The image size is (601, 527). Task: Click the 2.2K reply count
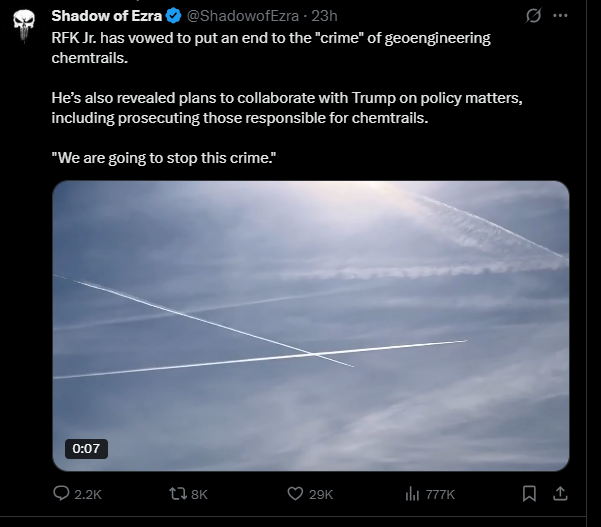pyautogui.click(x=89, y=494)
